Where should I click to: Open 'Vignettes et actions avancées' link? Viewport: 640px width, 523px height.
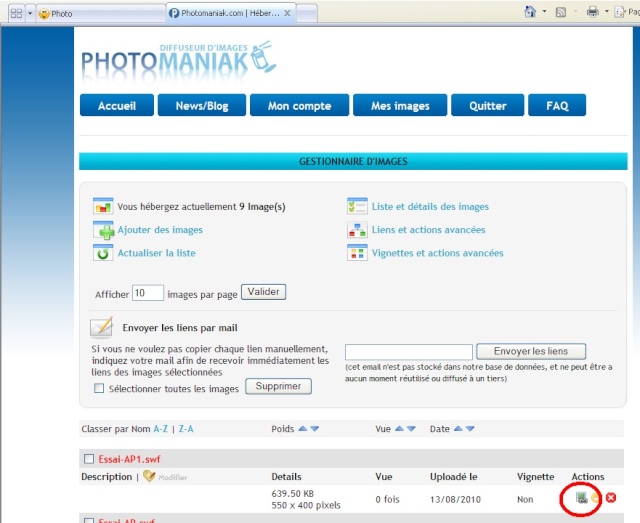(438, 253)
